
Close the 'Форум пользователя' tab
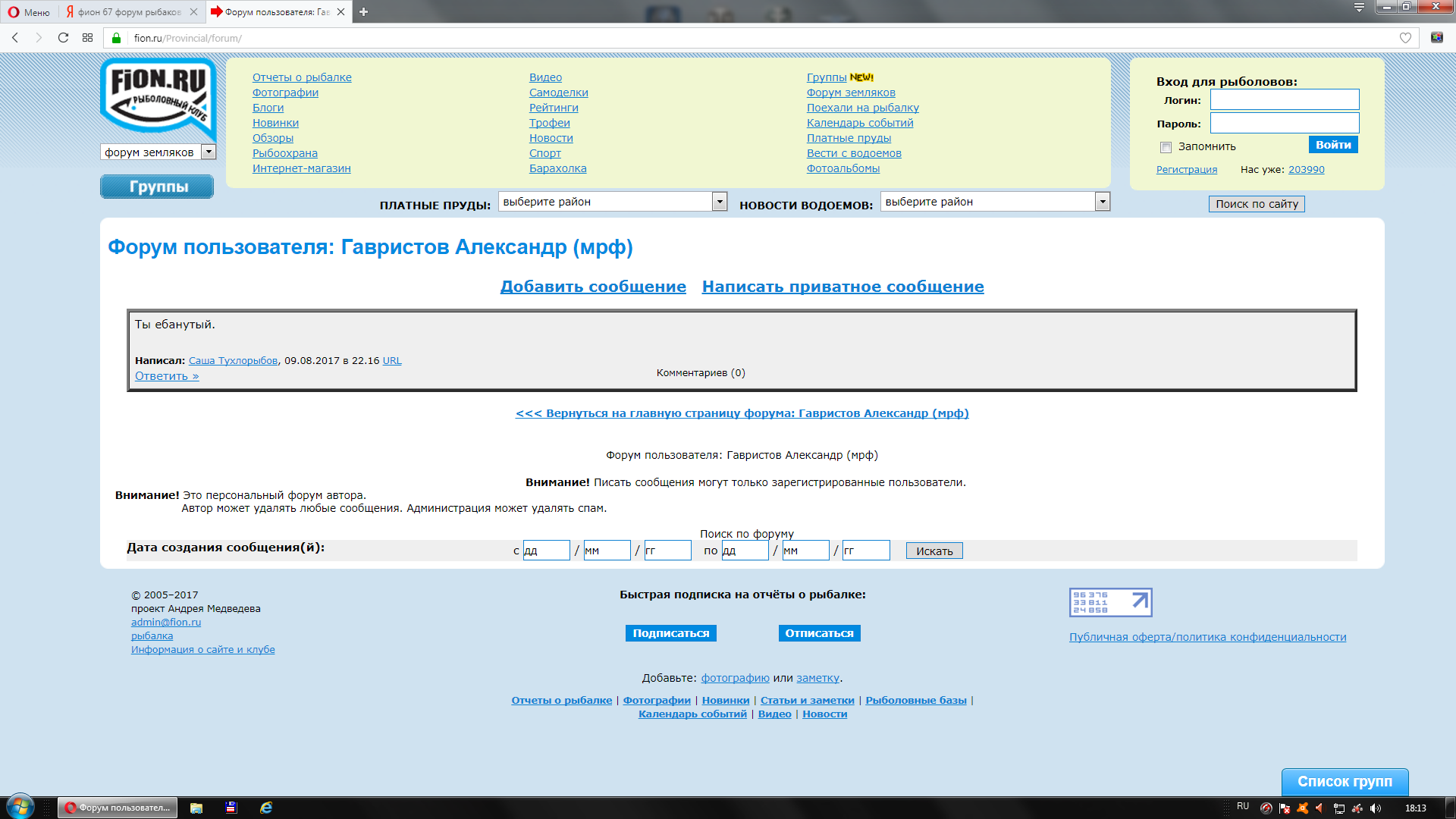click(341, 11)
